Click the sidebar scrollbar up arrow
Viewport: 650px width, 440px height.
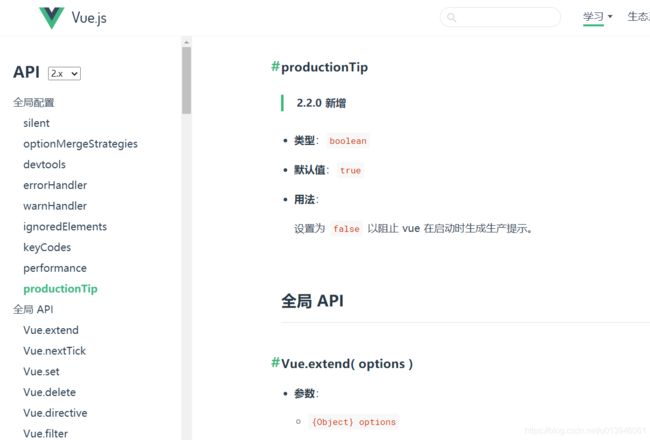186,42
